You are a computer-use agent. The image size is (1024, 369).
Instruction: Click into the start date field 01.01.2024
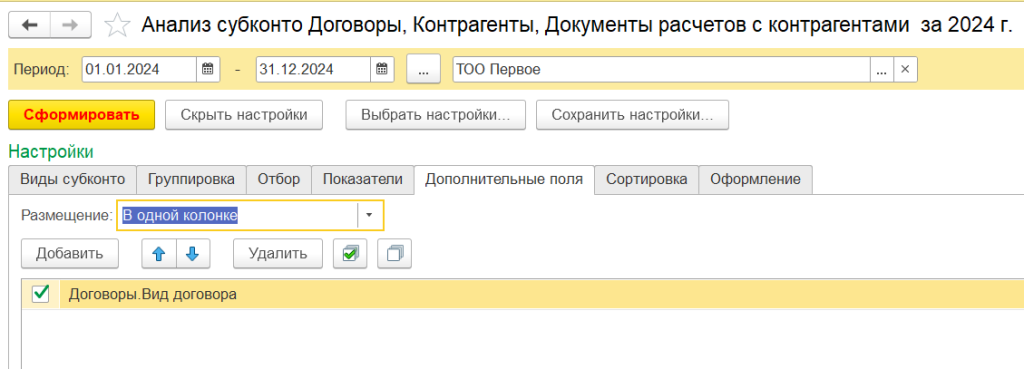[139, 69]
